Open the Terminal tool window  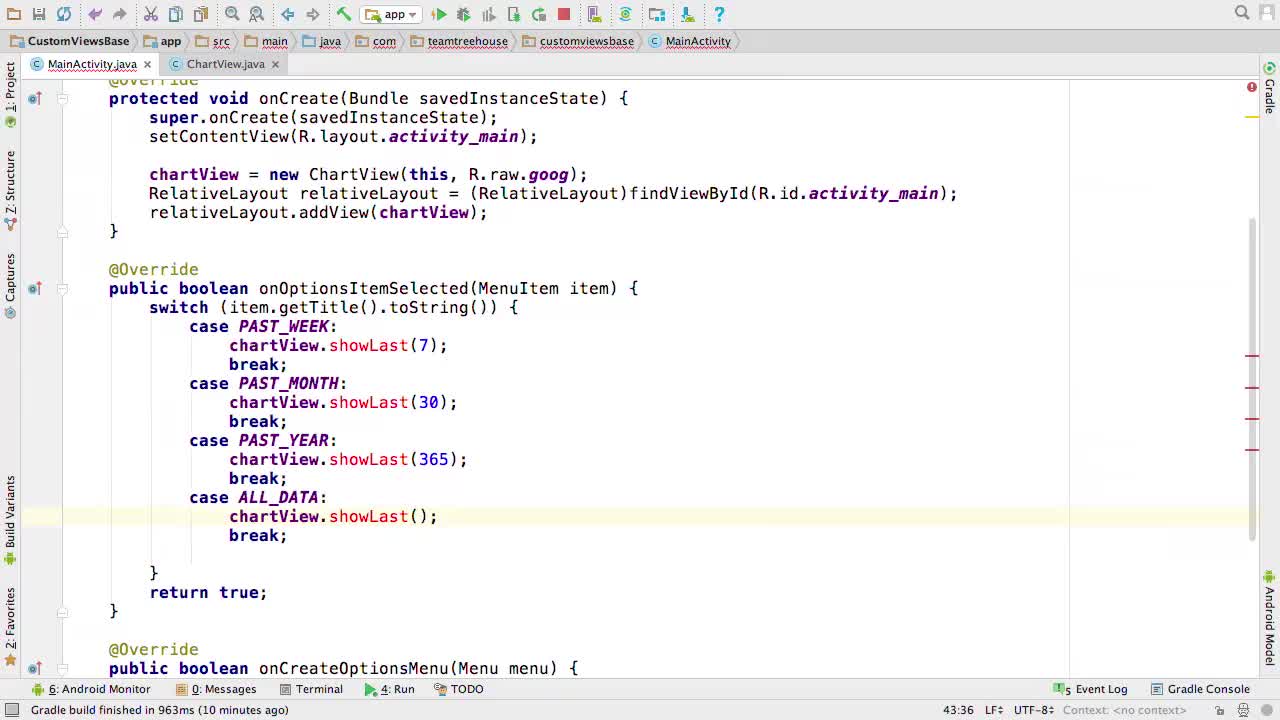click(x=311, y=689)
